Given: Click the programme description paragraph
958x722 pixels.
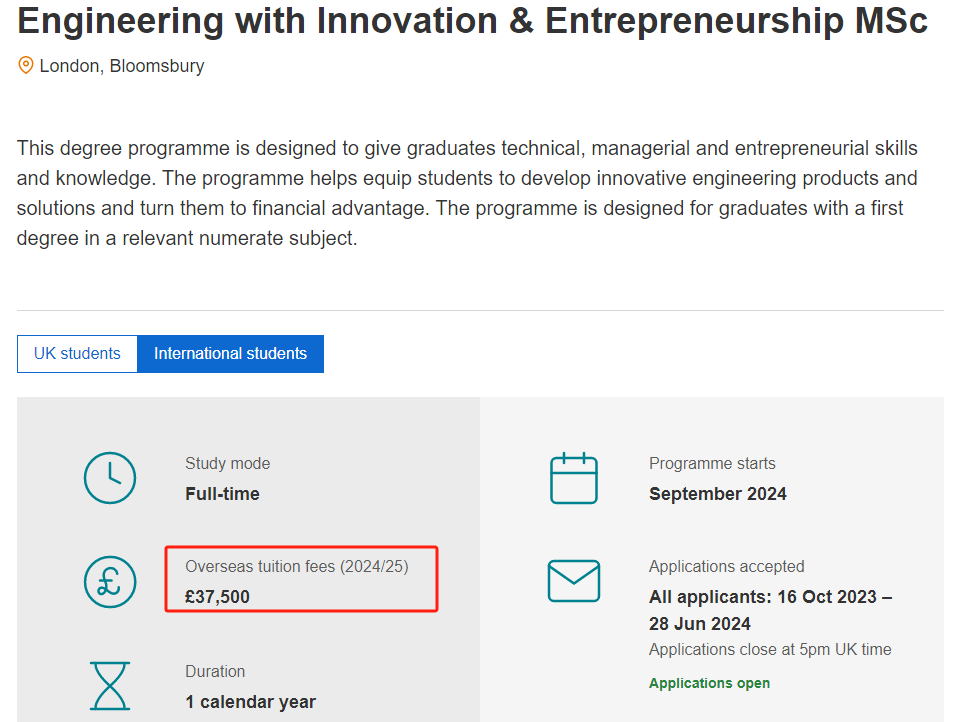Looking at the screenshot, I should (467, 193).
